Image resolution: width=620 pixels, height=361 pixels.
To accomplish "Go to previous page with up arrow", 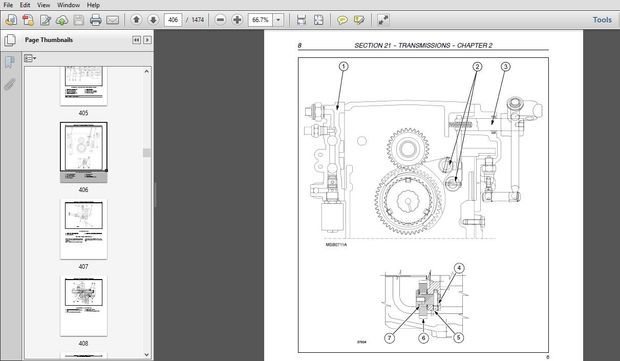I will 136,20.
